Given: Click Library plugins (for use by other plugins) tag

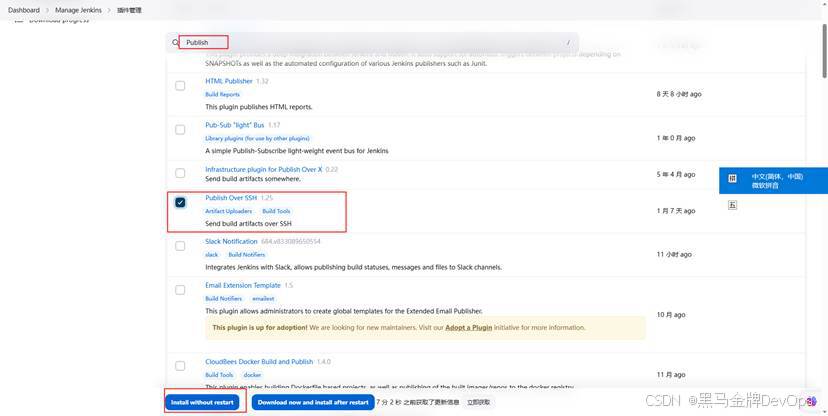Looking at the screenshot, I should click(x=257, y=138).
